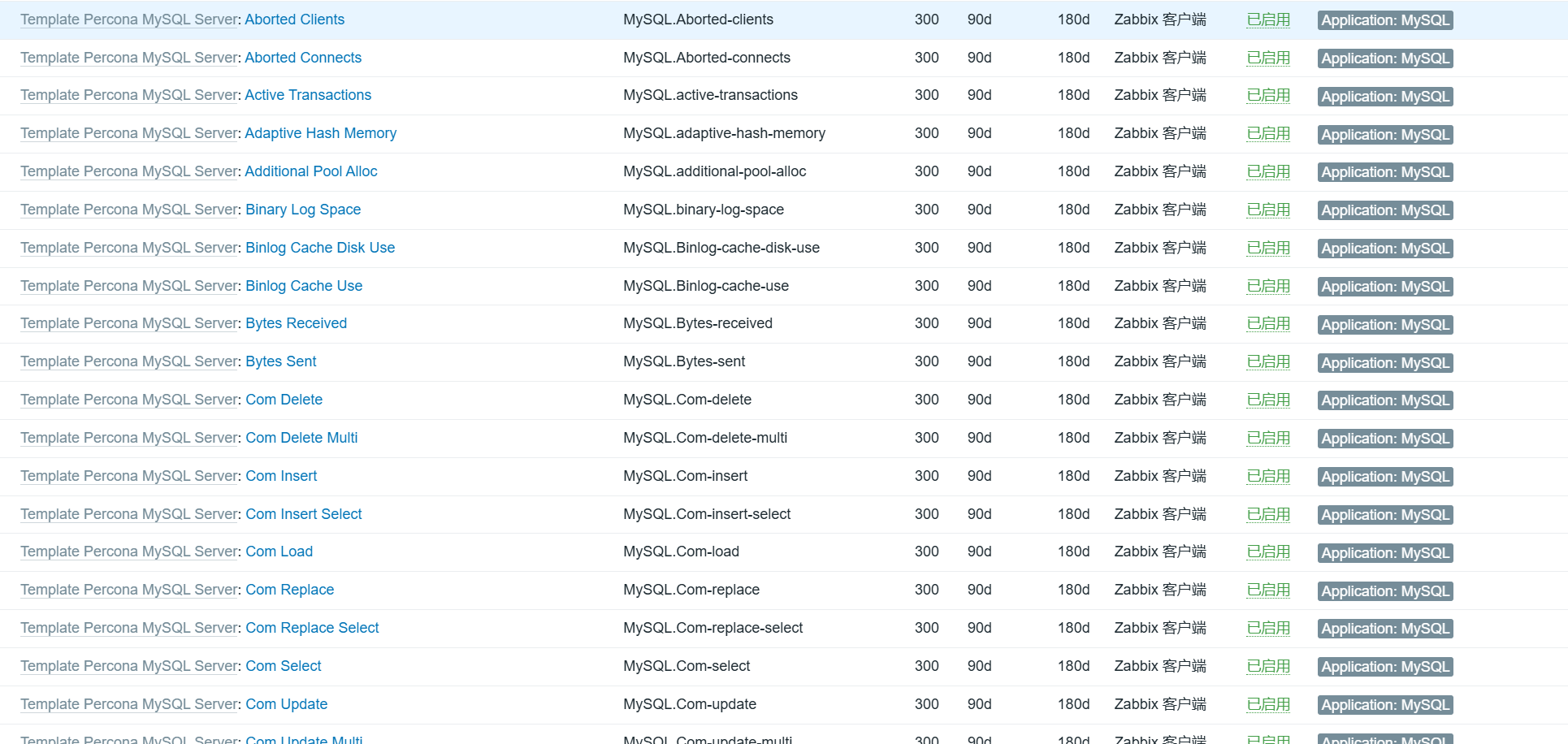Disable the Bytes Sent item via 已启用
Viewport: 1568px width, 744px height.
click(1268, 361)
